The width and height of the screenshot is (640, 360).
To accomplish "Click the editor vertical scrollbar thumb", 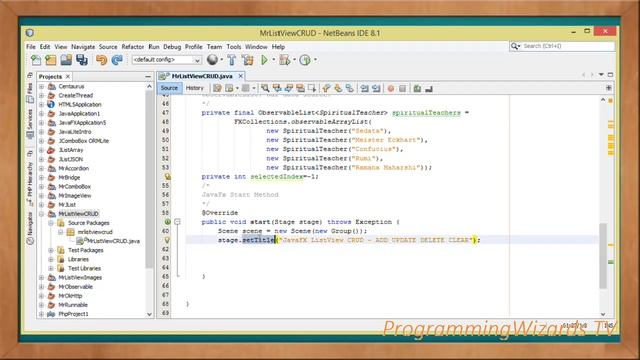I will coord(603,256).
